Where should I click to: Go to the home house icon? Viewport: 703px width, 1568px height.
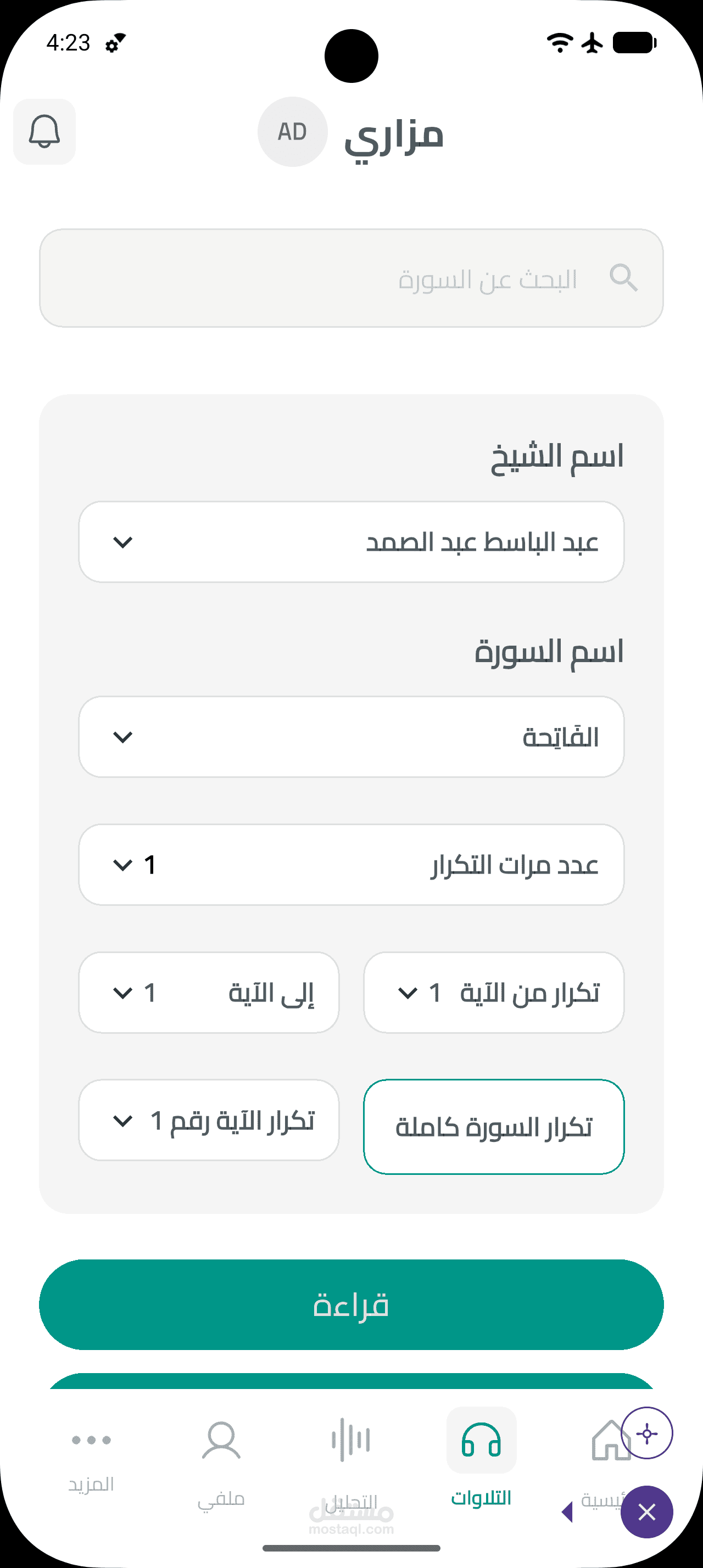(x=609, y=1440)
